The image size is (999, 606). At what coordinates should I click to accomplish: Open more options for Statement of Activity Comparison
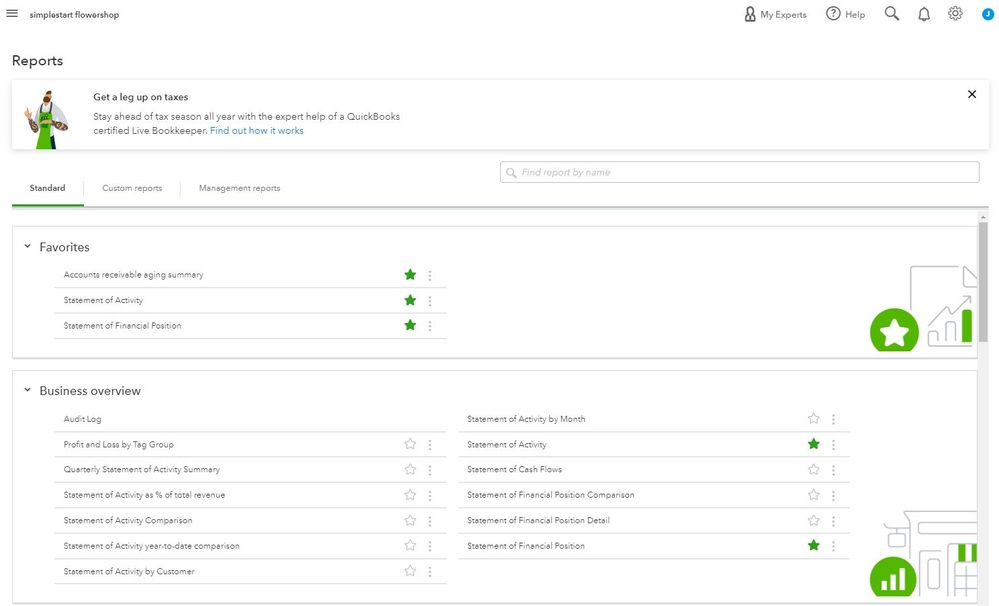pos(430,521)
